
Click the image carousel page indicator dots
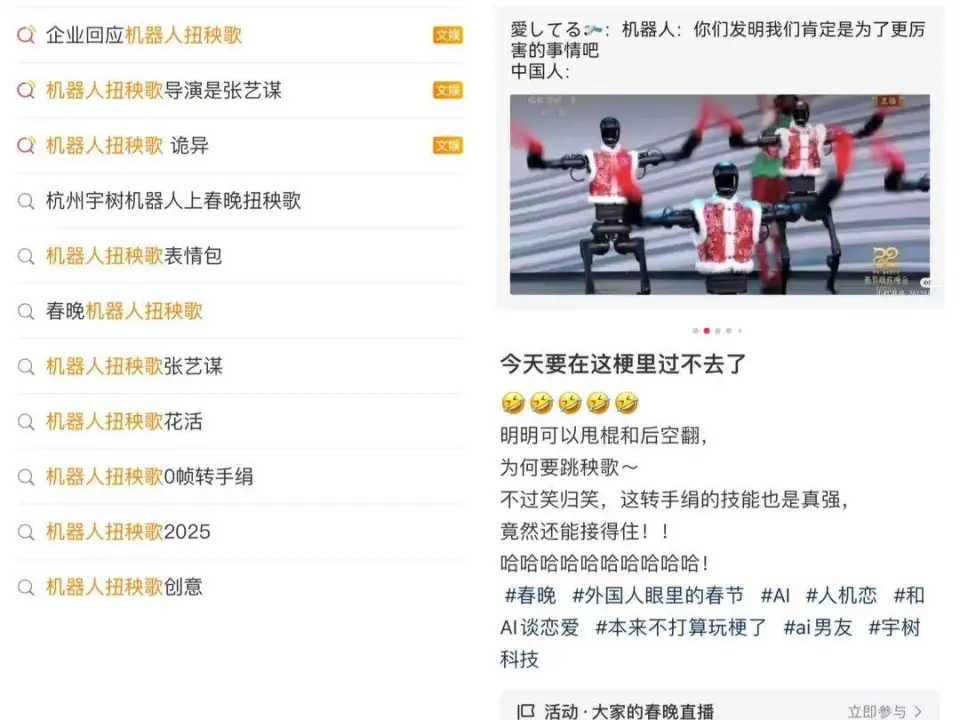point(717,330)
